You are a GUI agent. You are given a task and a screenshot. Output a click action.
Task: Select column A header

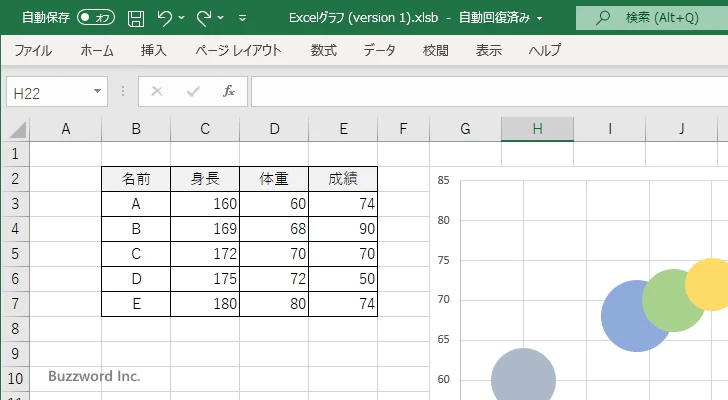pyautogui.click(x=65, y=129)
